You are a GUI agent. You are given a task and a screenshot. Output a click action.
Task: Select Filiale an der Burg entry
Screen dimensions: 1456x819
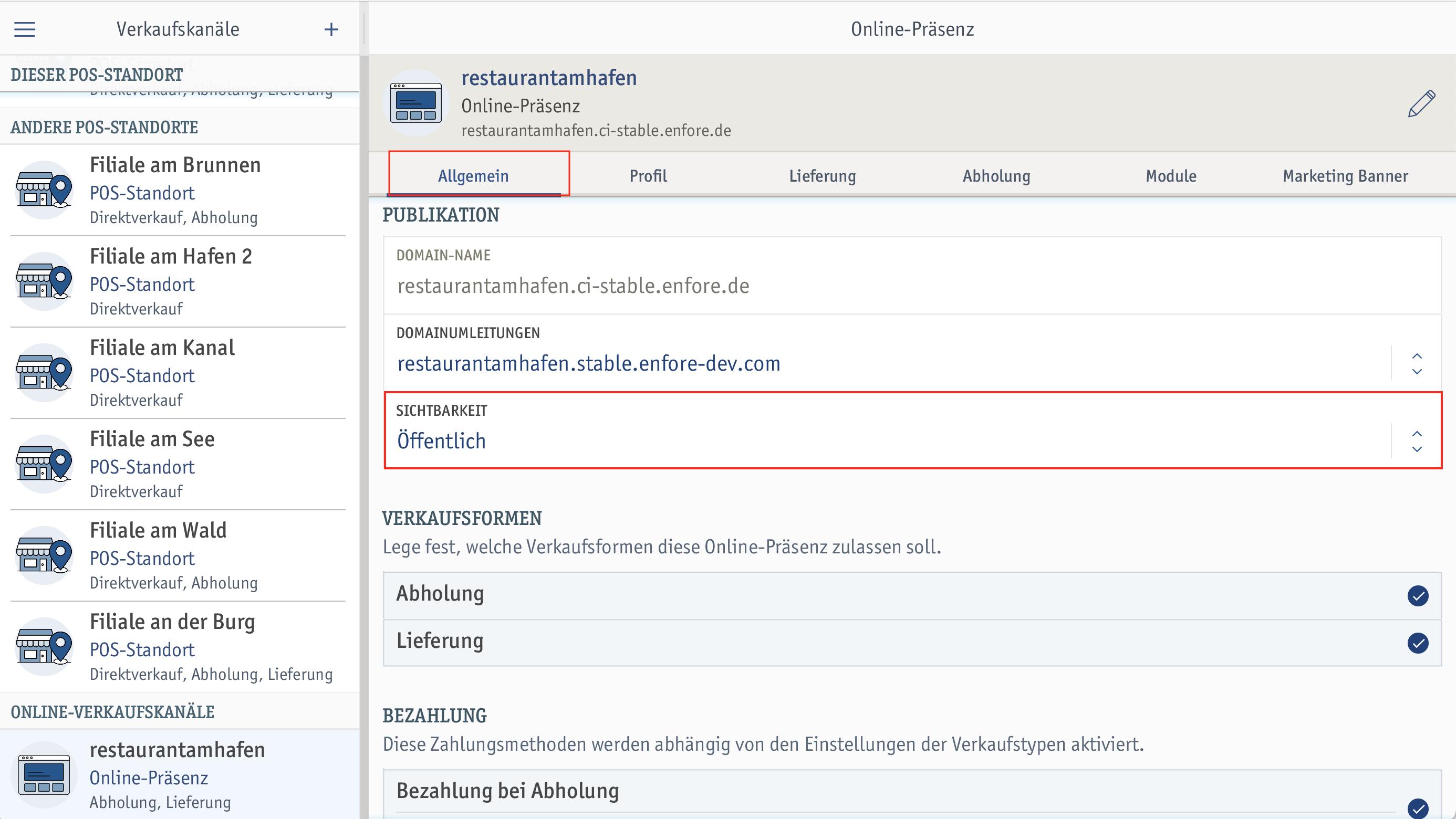tap(180, 647)
